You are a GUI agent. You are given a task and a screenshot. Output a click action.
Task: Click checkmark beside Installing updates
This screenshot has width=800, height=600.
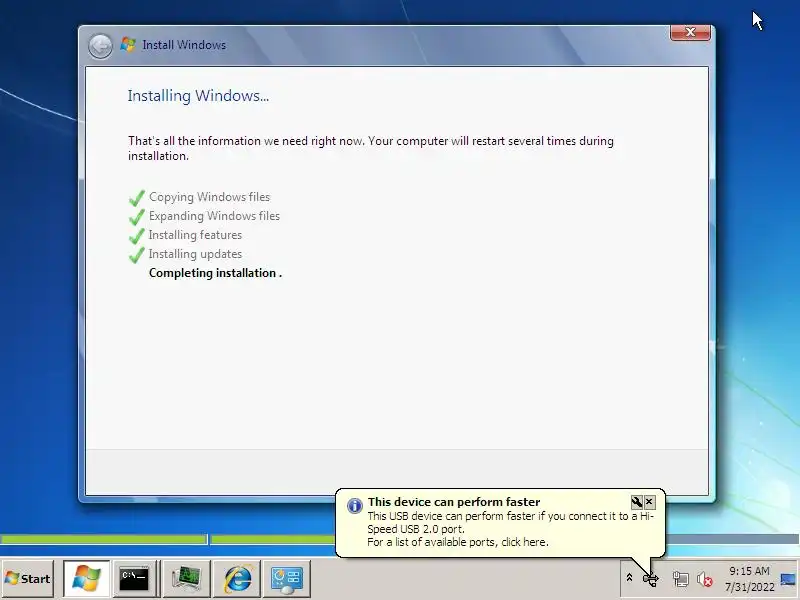[137, 255]
